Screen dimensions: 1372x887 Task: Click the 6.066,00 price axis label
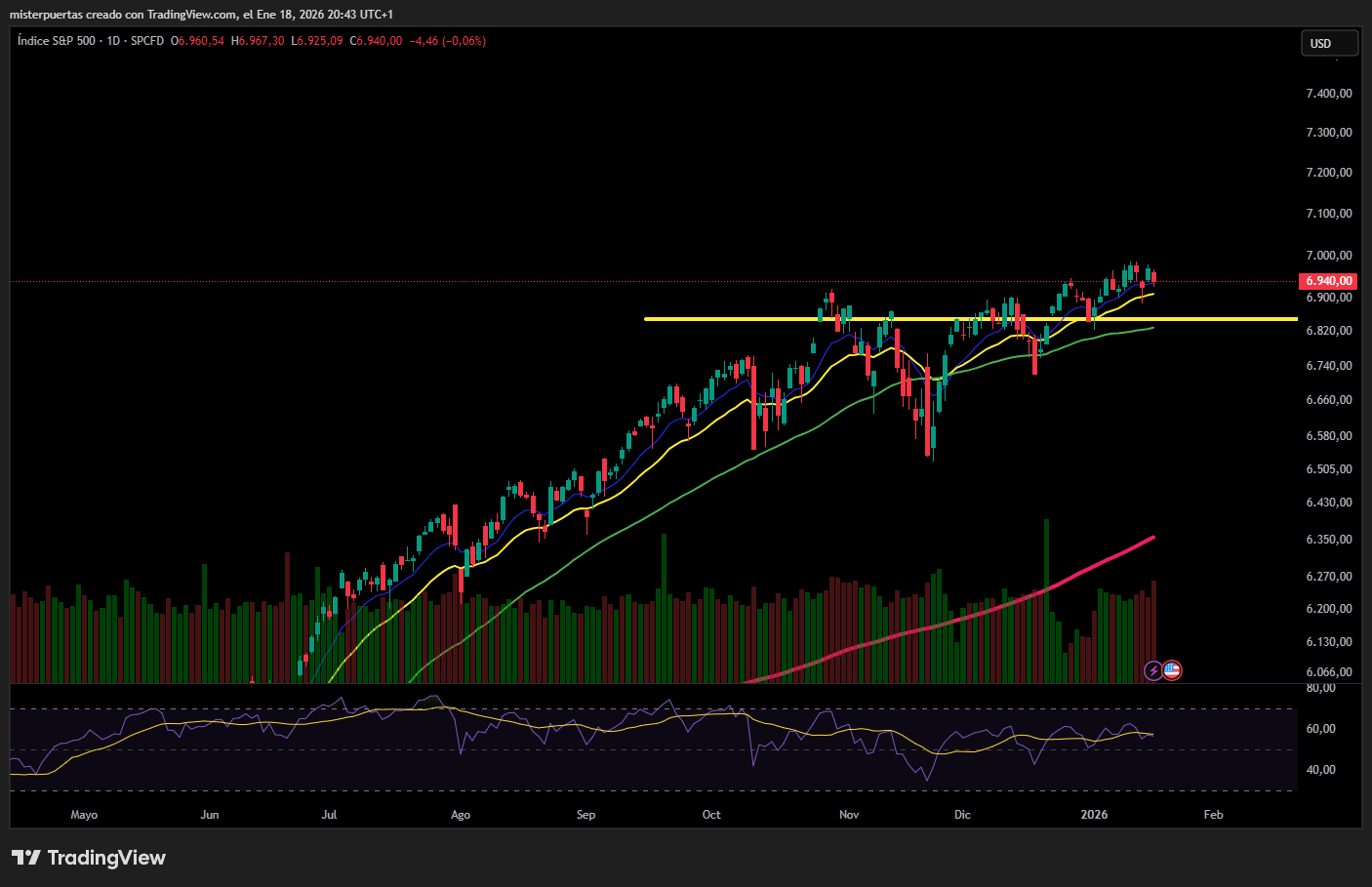pyautogui.click(x=1329, y=672)
